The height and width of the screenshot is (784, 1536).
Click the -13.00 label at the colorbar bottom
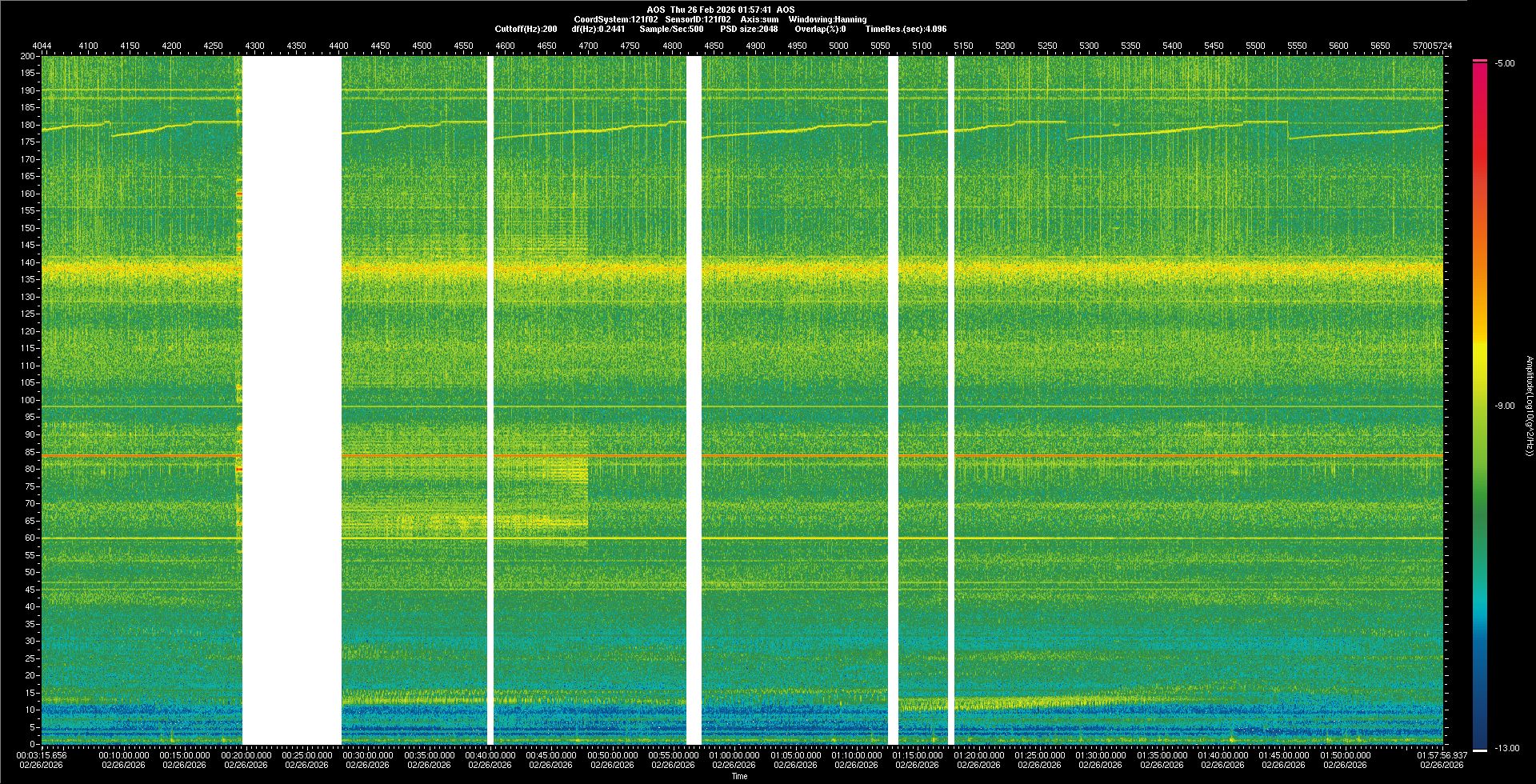tap(1506, 749)
